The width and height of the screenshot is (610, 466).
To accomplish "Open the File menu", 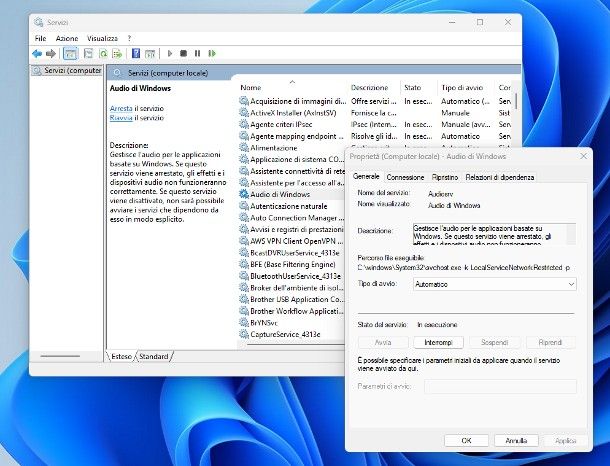I will click(40, 38).
